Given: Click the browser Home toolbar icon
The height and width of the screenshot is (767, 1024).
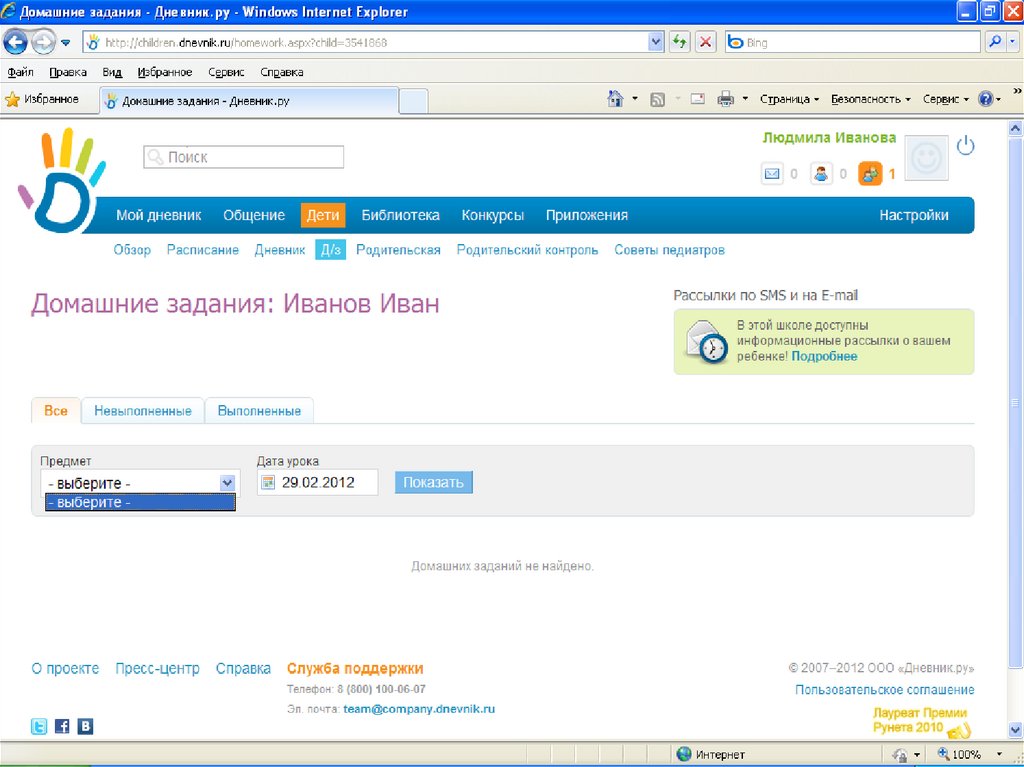Looking at the screenshot, I should [x=617, y=99].
